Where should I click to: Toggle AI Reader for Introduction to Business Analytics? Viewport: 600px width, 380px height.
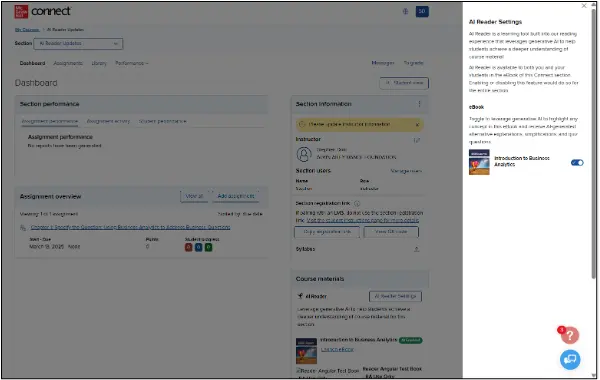(577, 163)
